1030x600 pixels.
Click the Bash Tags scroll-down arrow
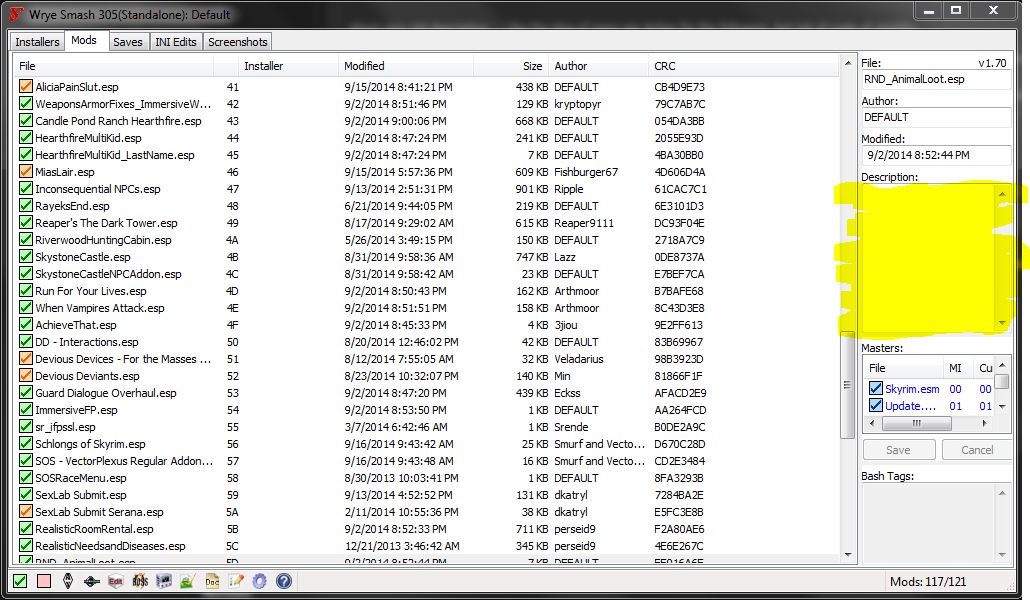[x=1002, y=555]
